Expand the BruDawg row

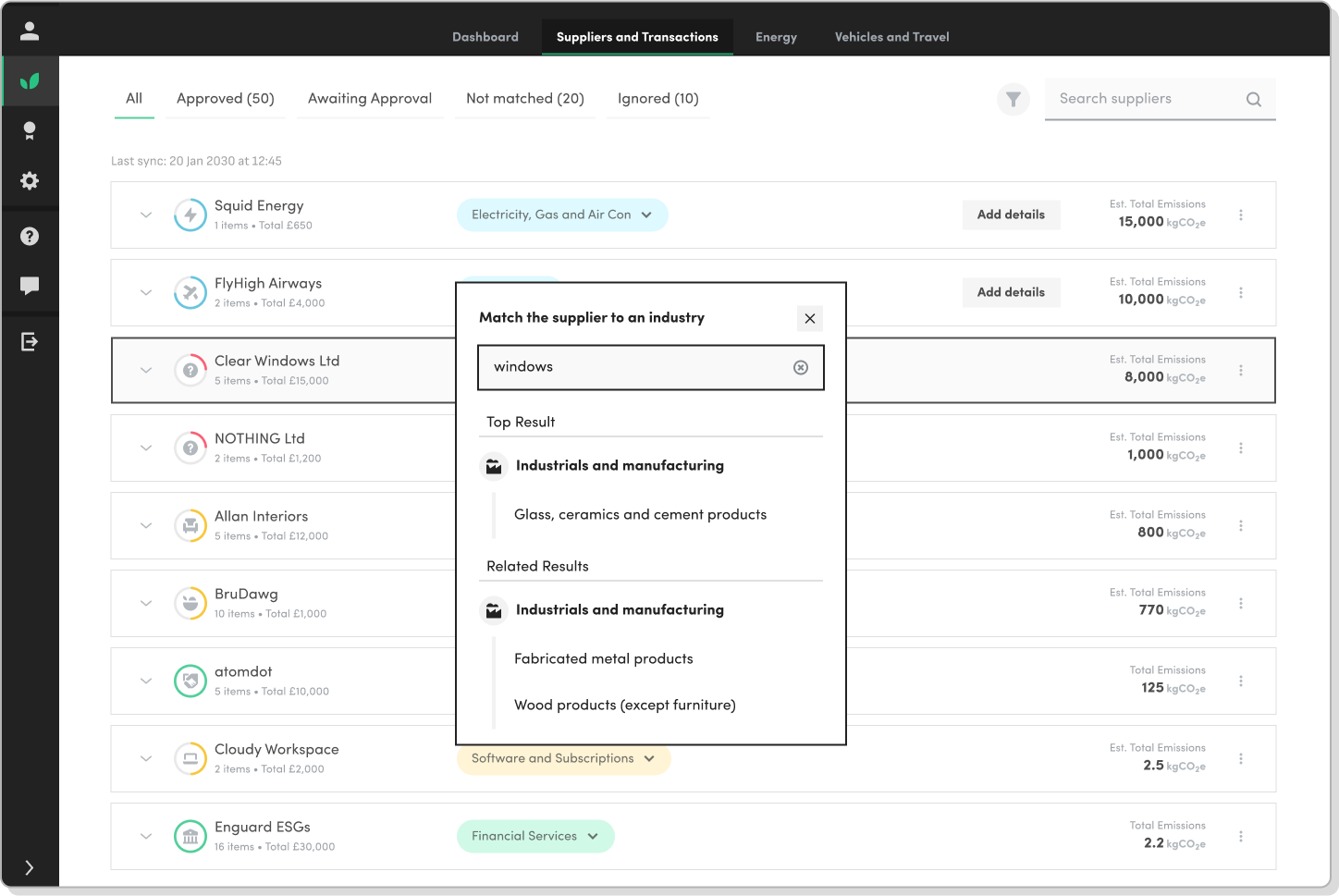pyautogui.click(x=146, y=603)
